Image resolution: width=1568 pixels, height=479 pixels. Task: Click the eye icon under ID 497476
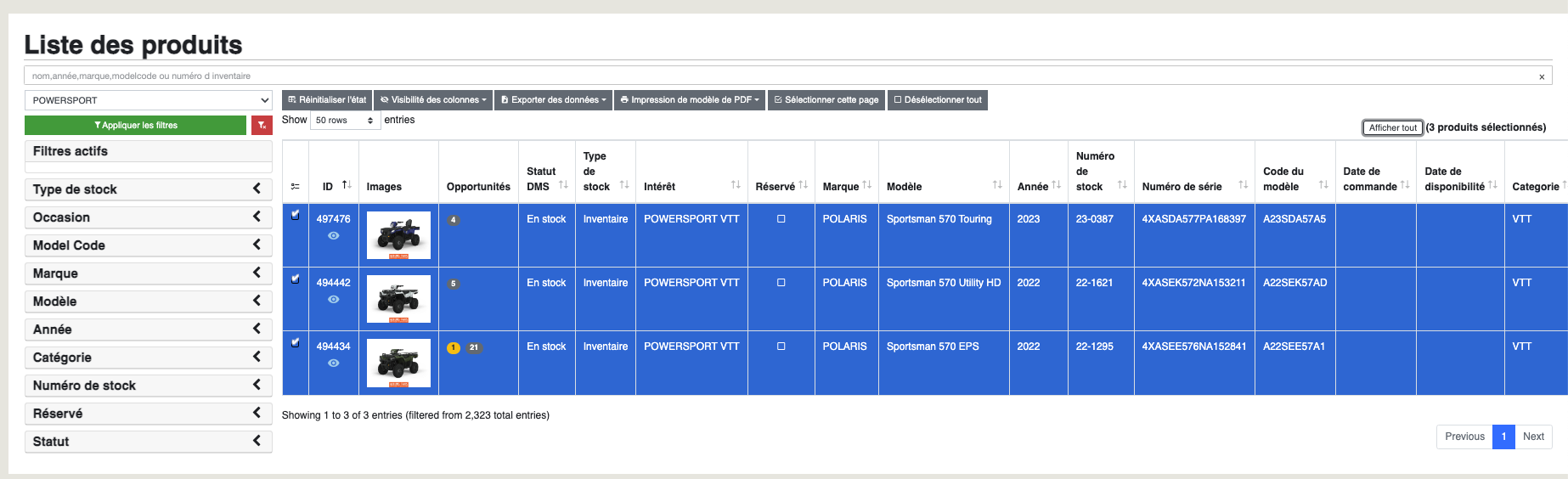point(334,236)
